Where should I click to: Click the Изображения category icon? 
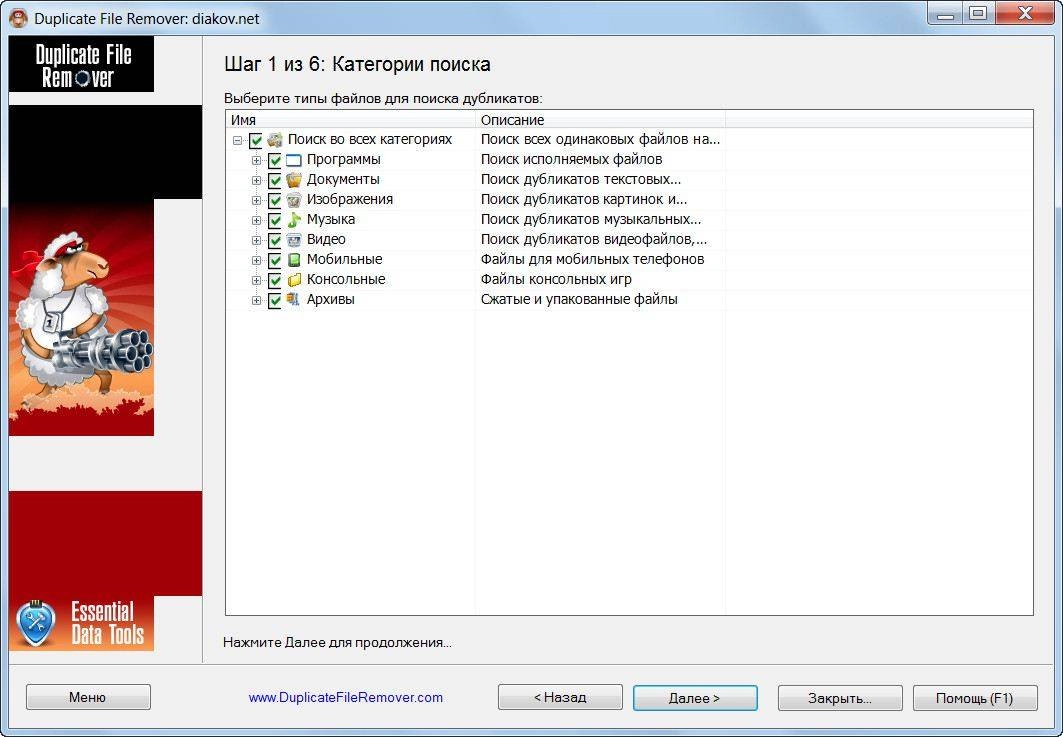click(x=294, y=200)
